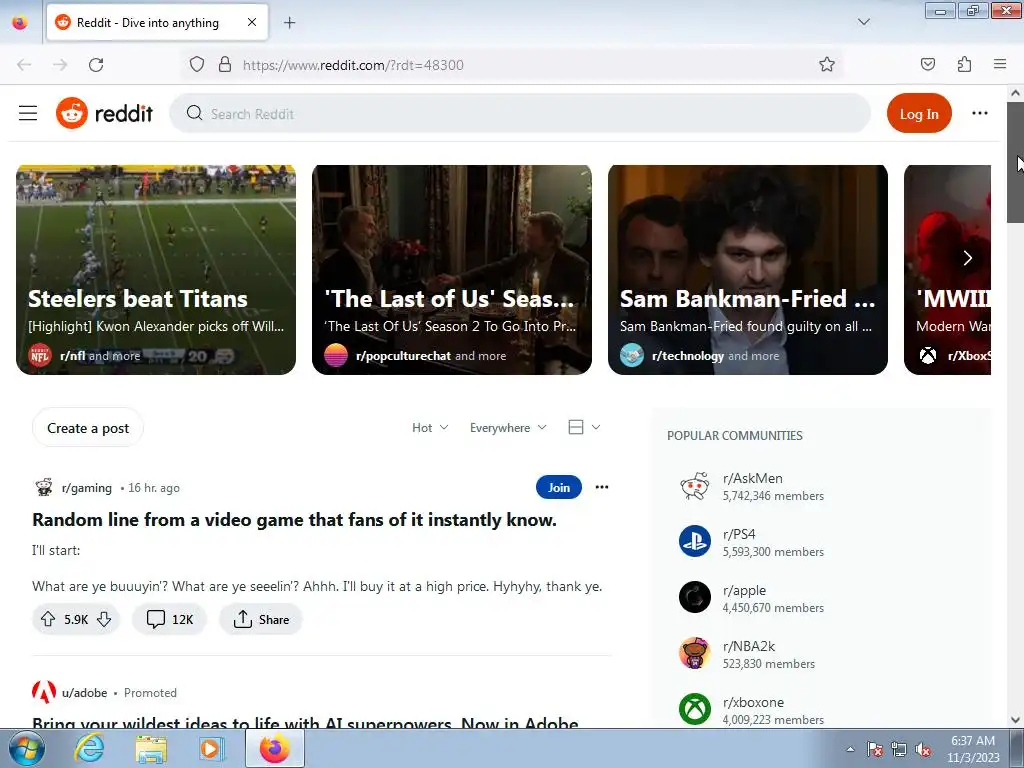Open r/gaming post options three dots
Viewport: 1024px width, 768px height.
tap(601, 487)
